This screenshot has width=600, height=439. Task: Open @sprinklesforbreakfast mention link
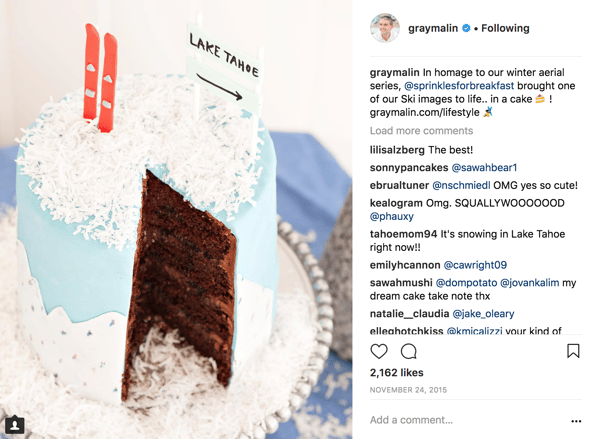(459, 85)
